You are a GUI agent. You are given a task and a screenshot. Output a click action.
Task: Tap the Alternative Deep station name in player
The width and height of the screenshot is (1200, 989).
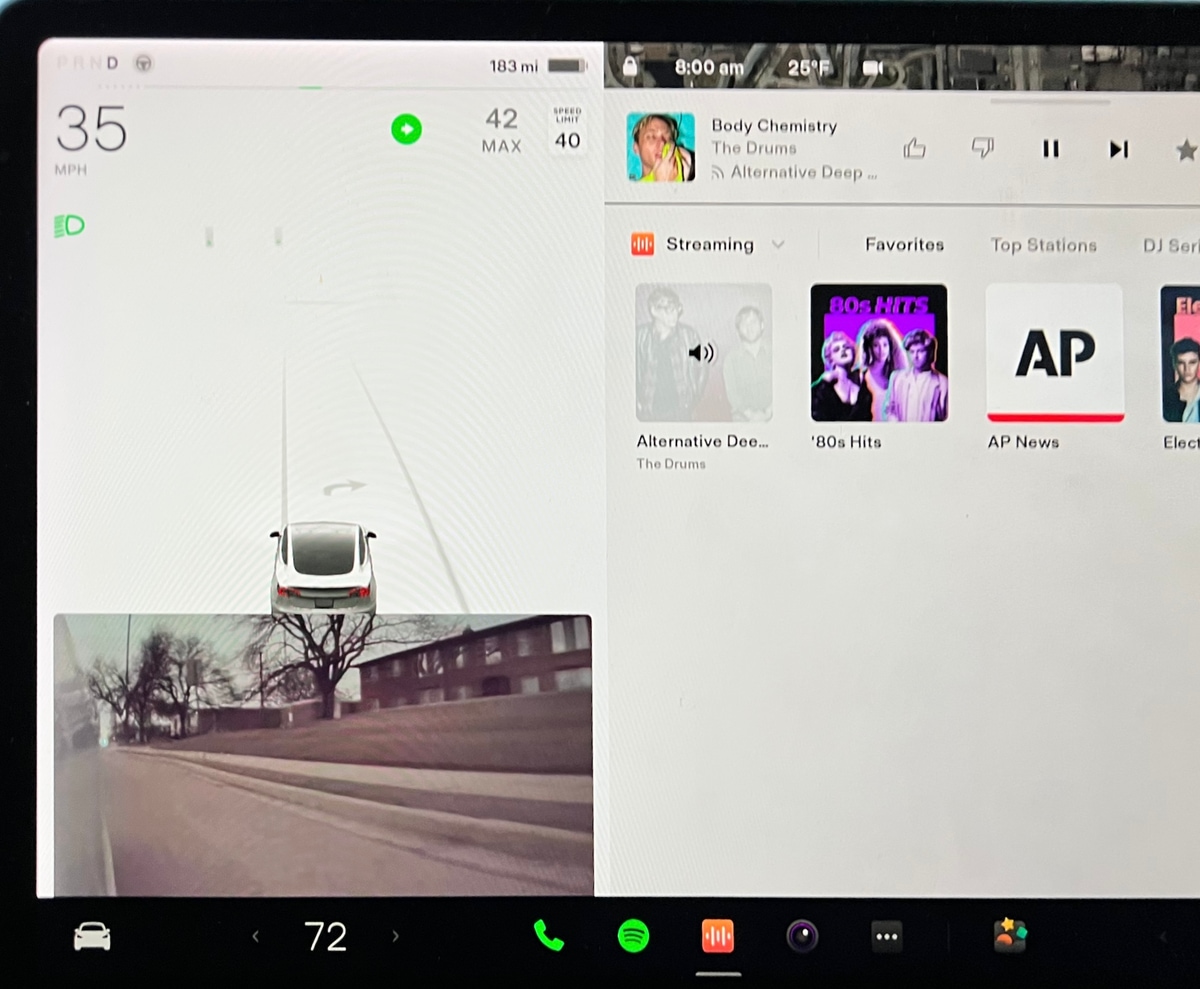804,172
